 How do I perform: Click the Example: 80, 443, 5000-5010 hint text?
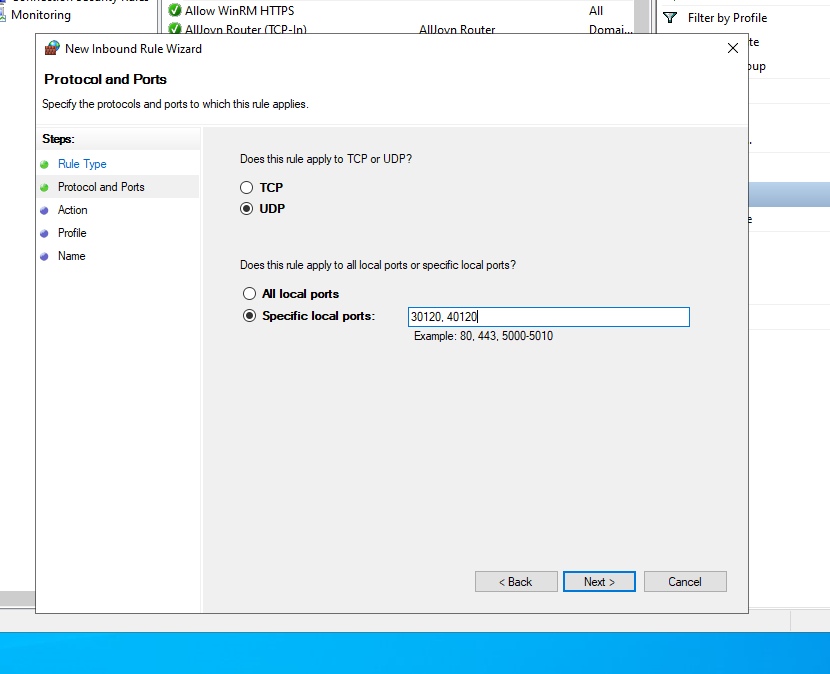(483, 336)
